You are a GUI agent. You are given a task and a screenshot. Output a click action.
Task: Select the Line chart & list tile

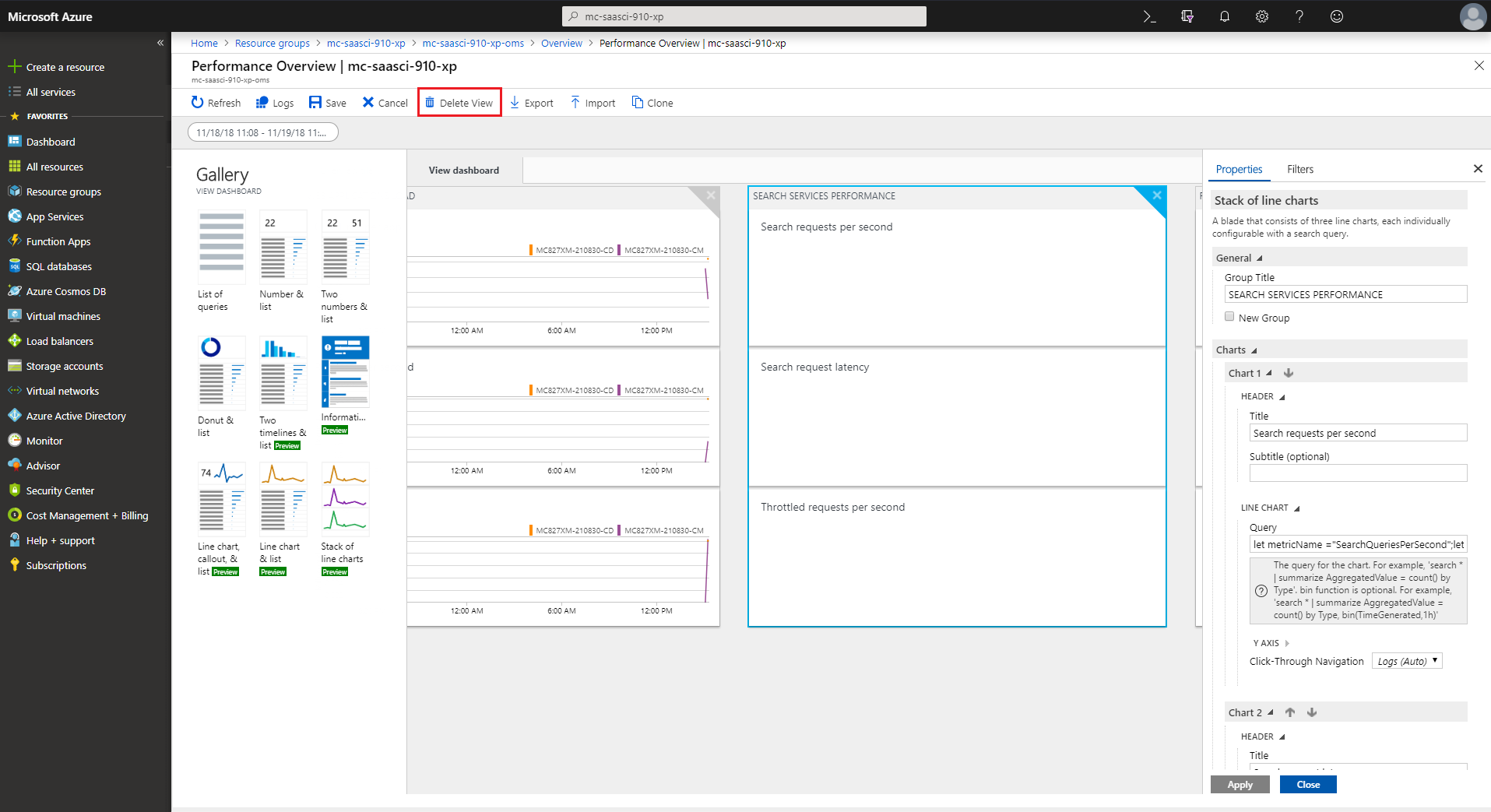point(283,519)
